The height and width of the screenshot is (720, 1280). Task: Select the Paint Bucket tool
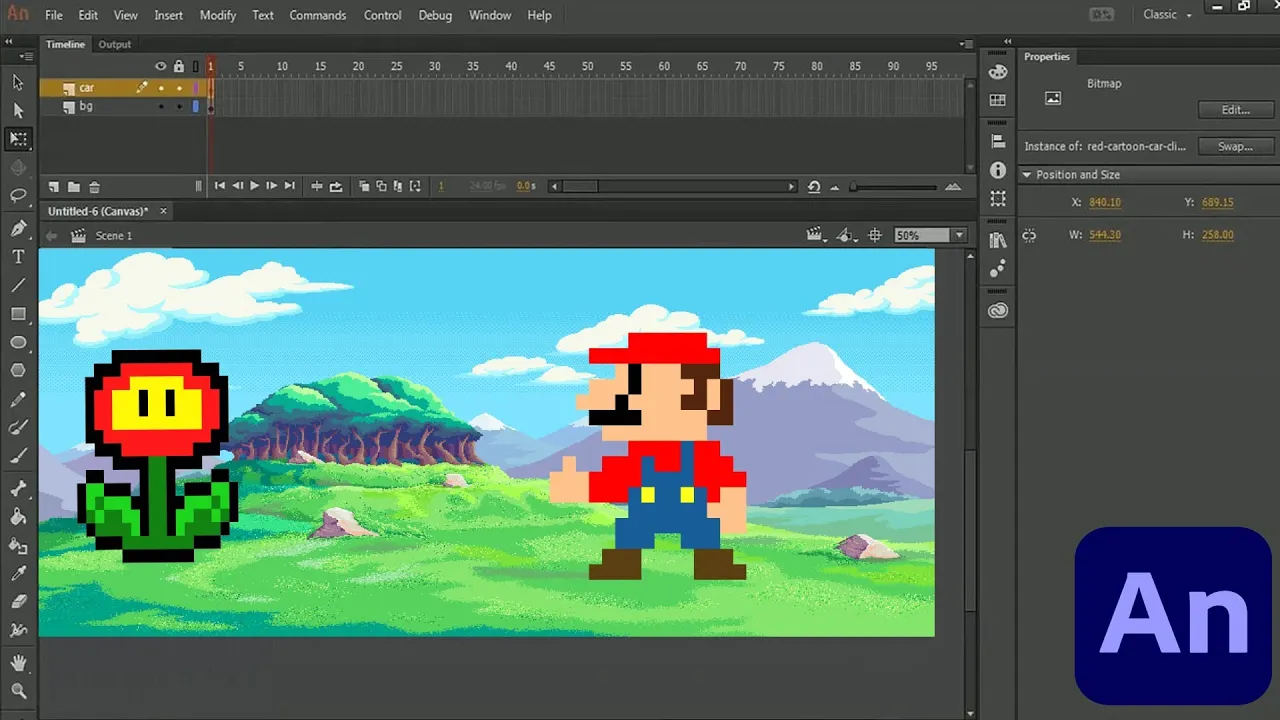[x=18, y=517]
